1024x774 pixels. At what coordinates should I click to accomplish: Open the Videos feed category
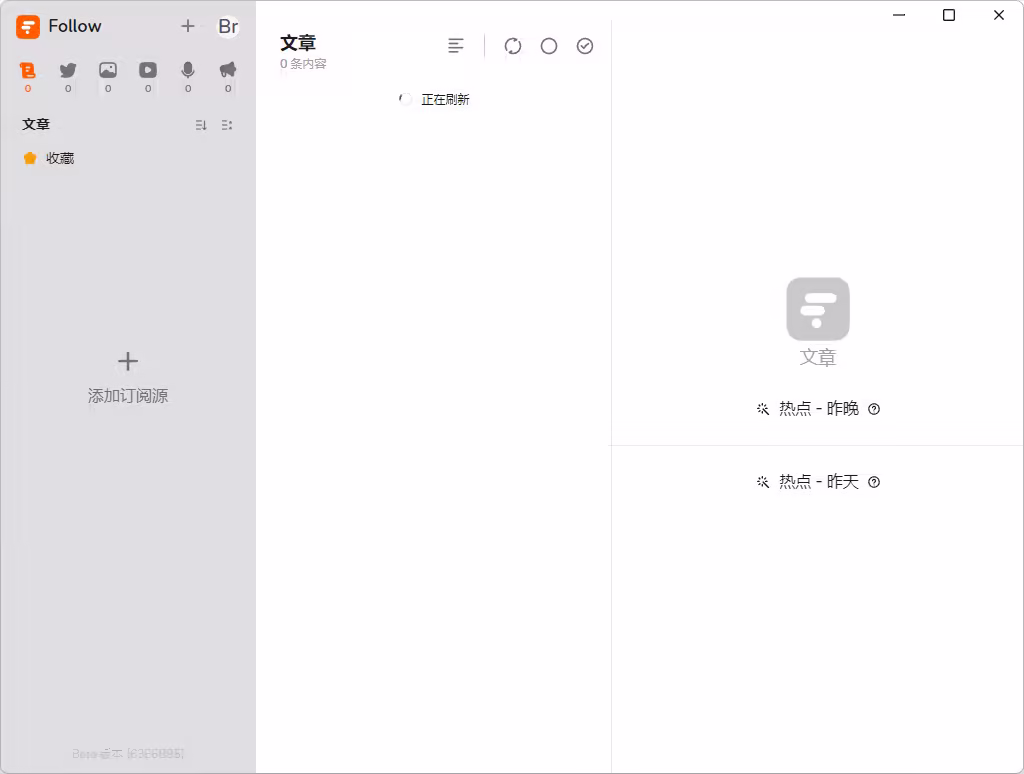148,70
